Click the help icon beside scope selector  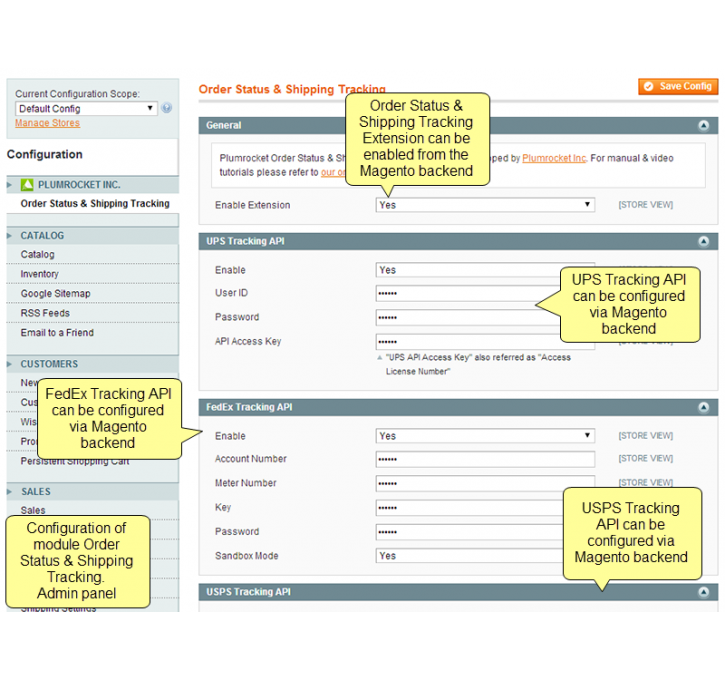pos(166,108)
